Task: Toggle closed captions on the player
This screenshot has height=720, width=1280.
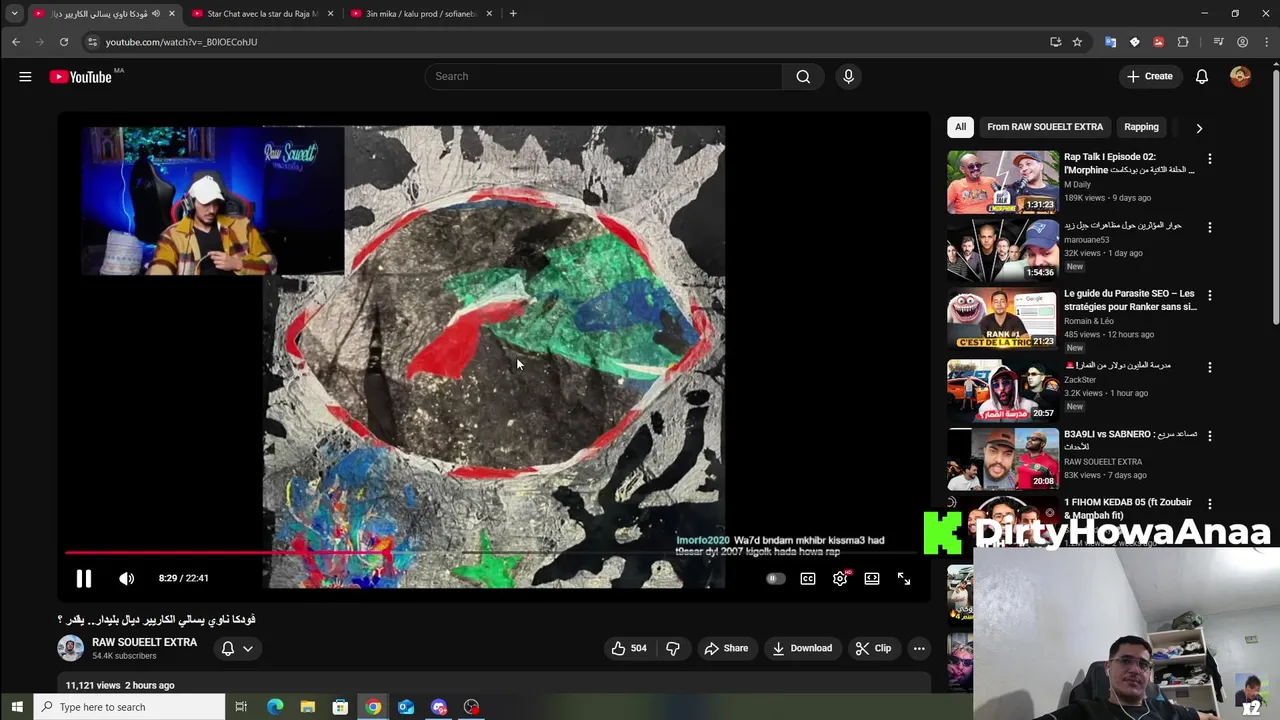Action: (808, 578)
